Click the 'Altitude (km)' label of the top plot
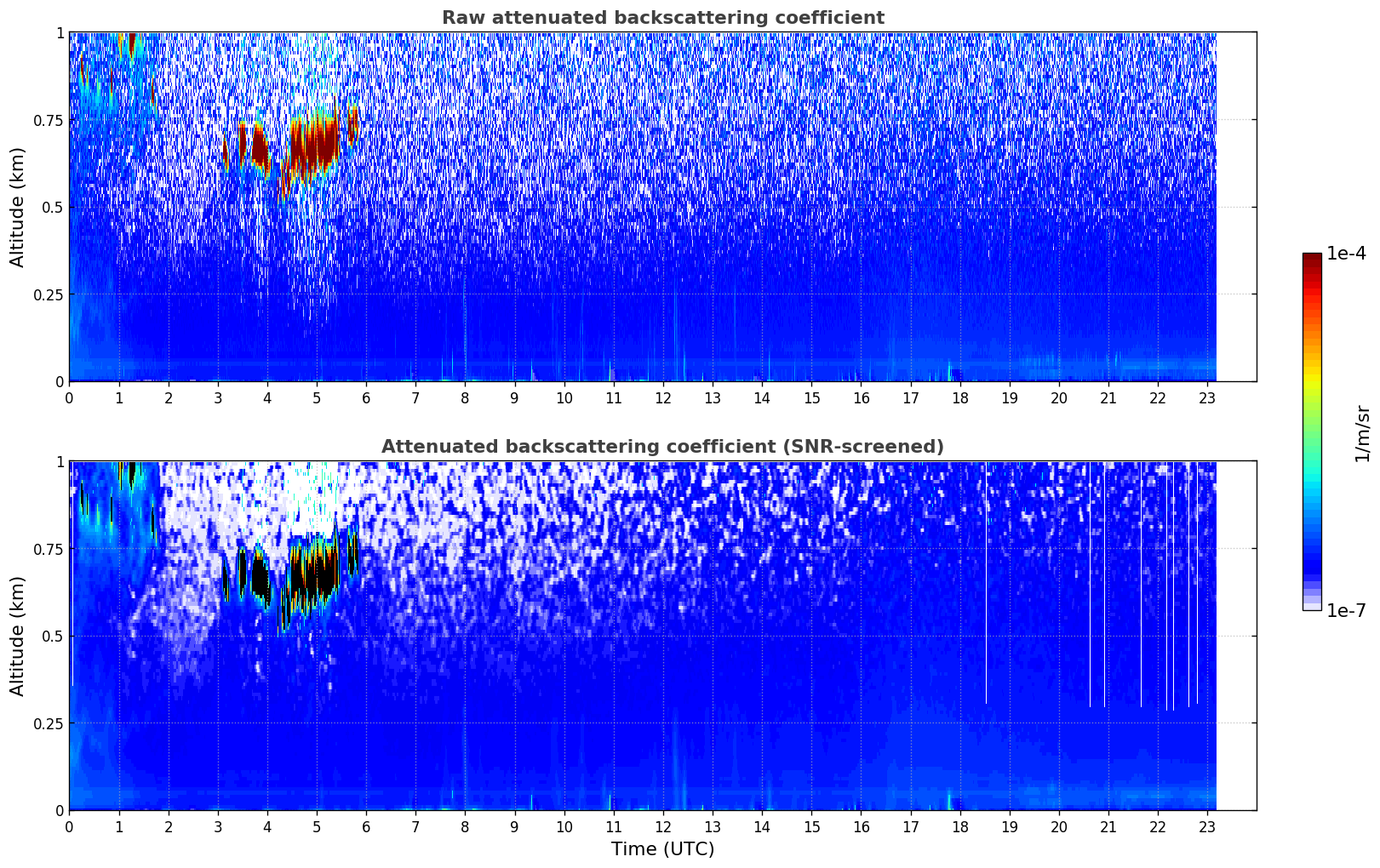Image resolution: width=1380 pixels, height=868 pixels. pos(18,207)
